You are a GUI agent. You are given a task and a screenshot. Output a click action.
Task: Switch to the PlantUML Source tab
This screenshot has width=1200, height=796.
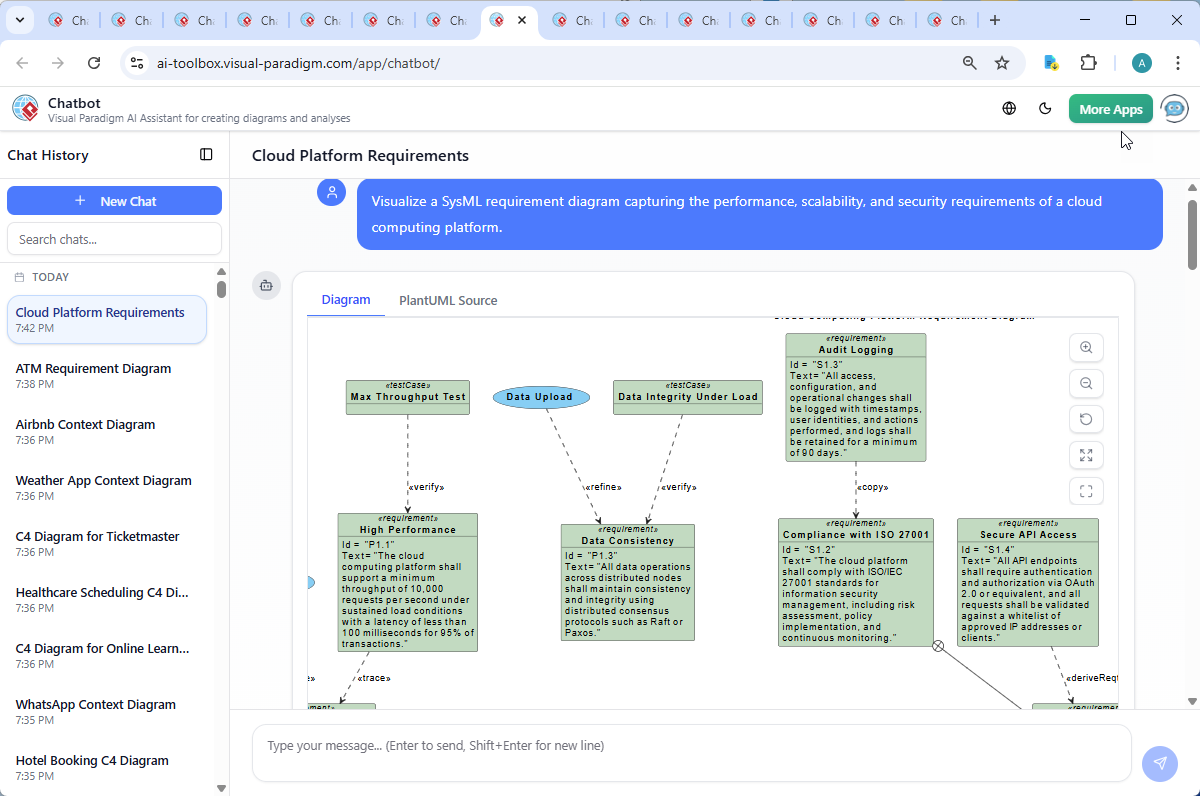(448, 300)
